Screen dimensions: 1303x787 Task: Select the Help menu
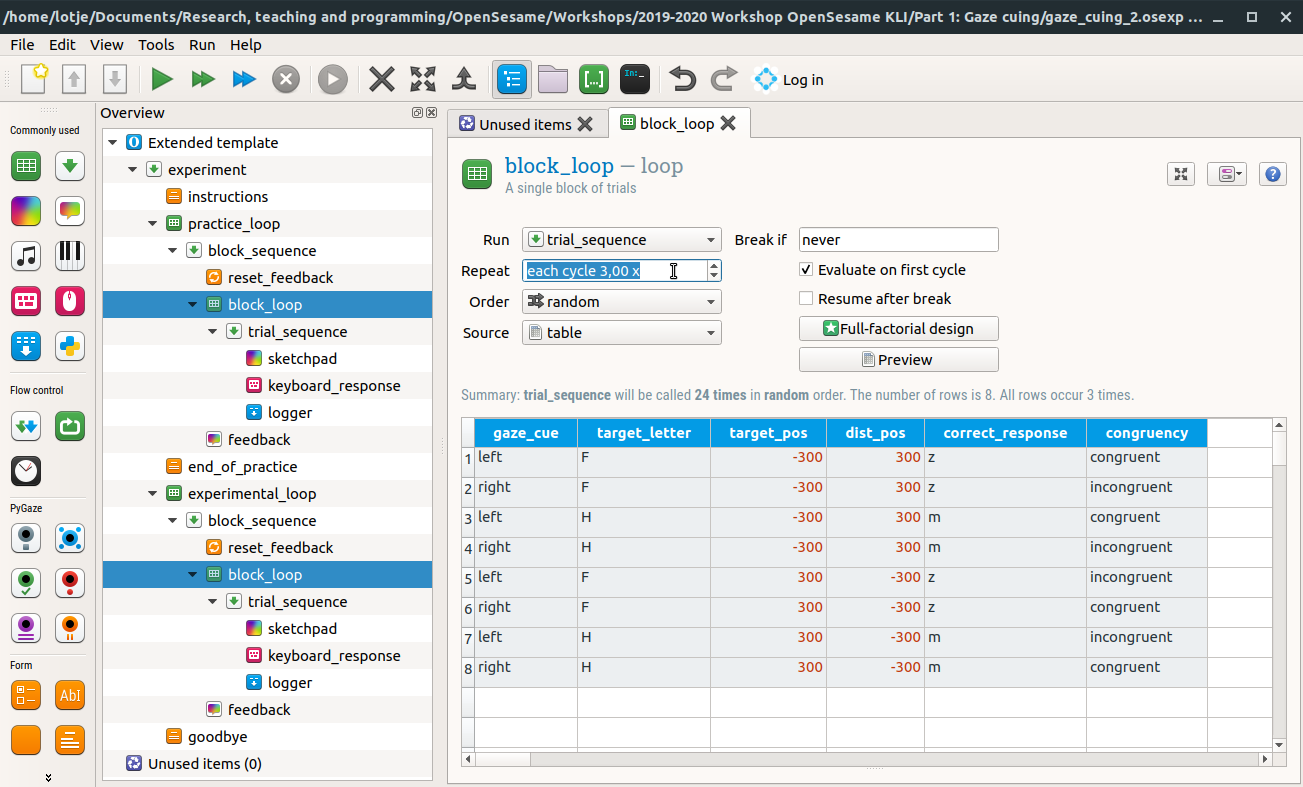(245, 45)
